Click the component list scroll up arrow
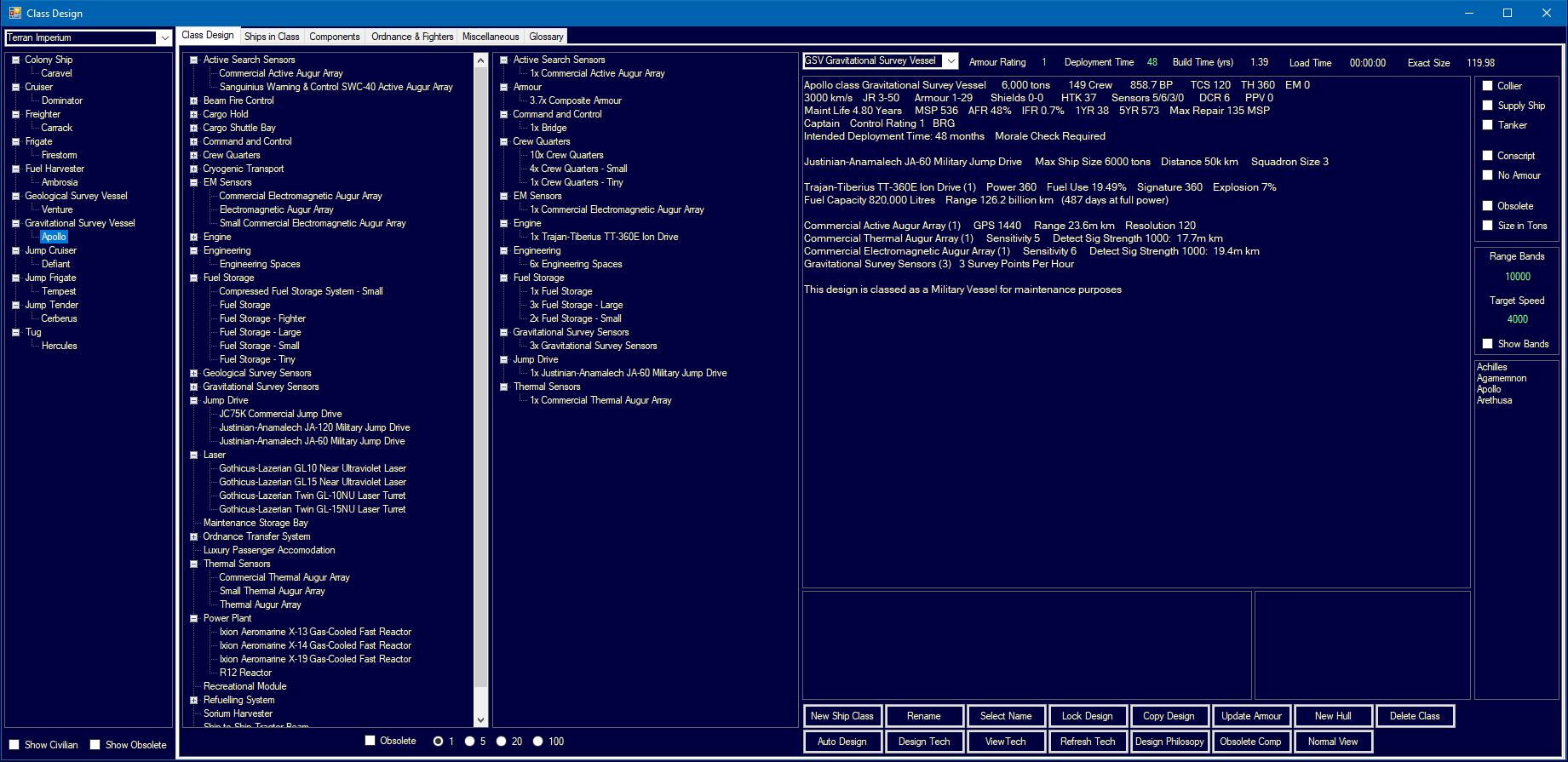 480,60
